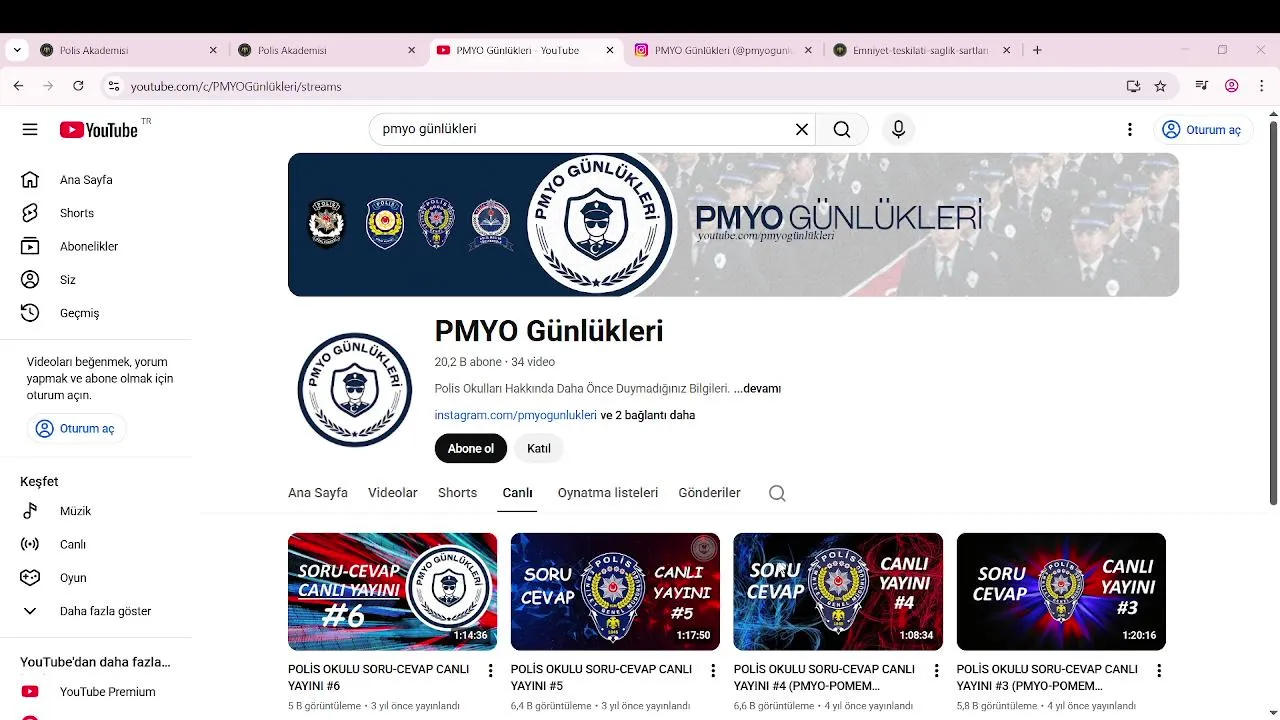The image size is (1280, 720).
Task: Click the page vertical scrollbar
Action: coord(1273,312)
